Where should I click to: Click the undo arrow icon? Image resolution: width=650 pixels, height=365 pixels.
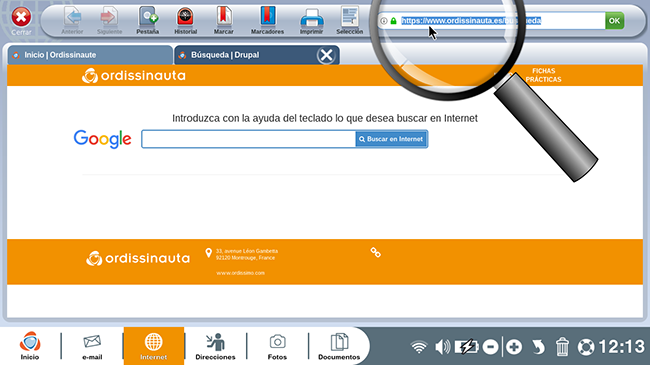538,347
